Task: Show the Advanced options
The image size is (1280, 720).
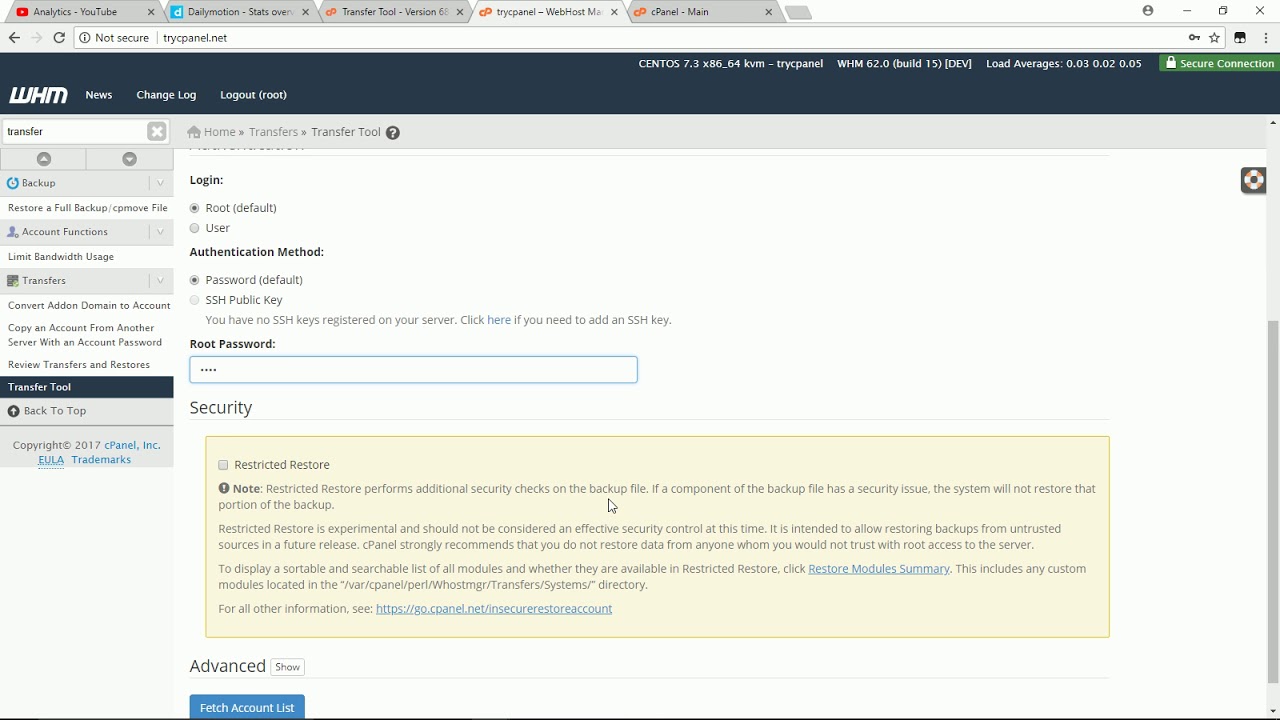Action: [287, 667]
